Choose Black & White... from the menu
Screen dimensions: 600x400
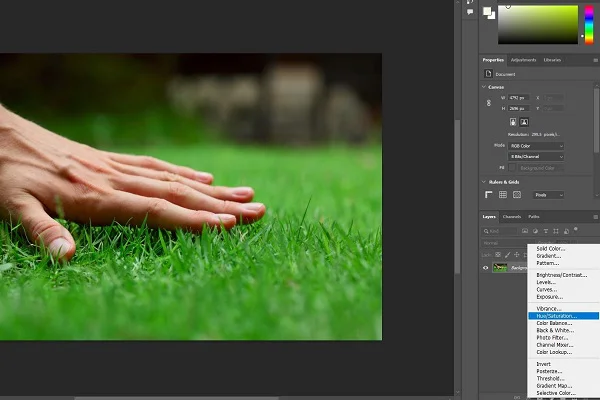coord(563,330)
